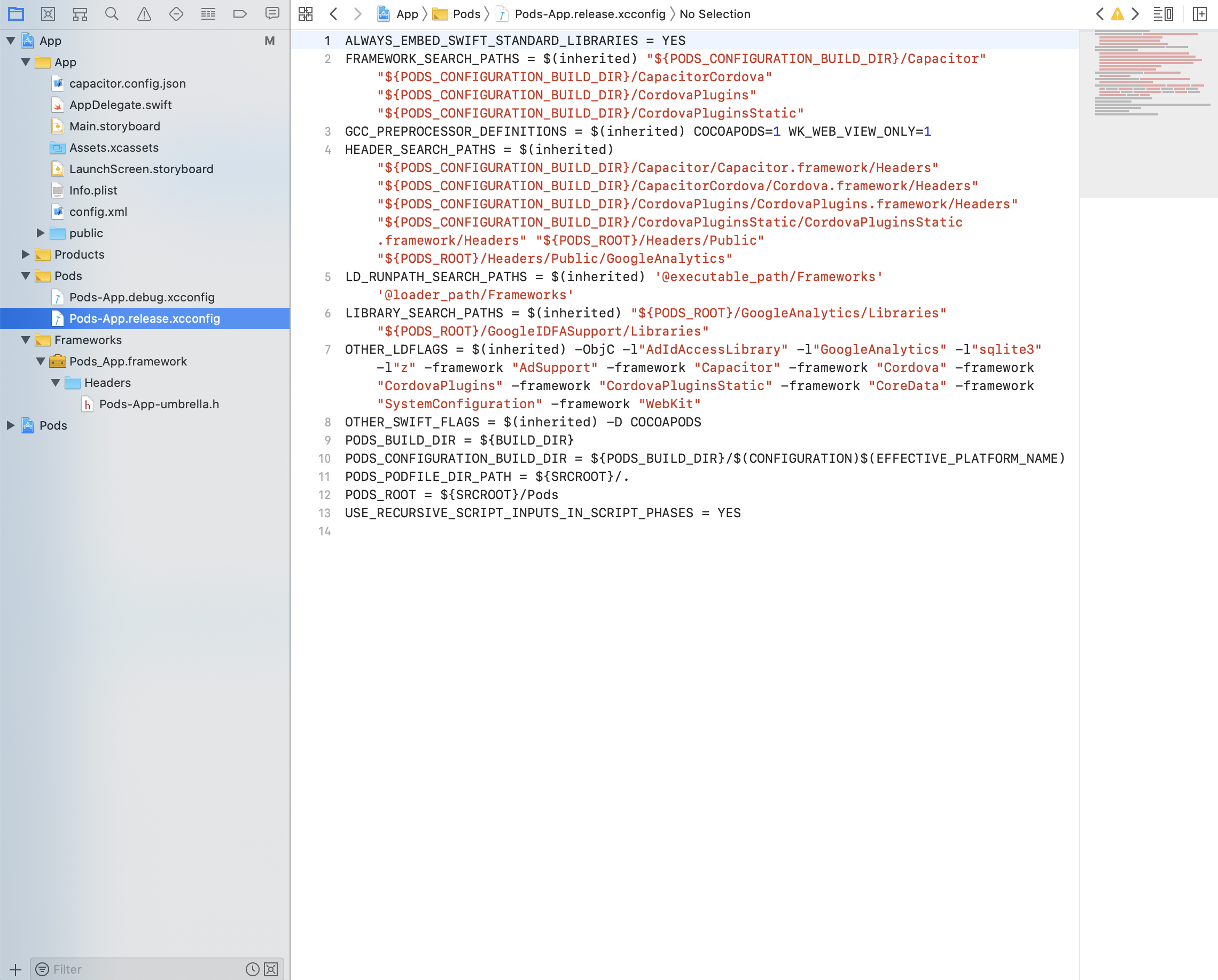
Task: Click OTHER_SWIFT_FLAGS line text
Action: (523, 422)
